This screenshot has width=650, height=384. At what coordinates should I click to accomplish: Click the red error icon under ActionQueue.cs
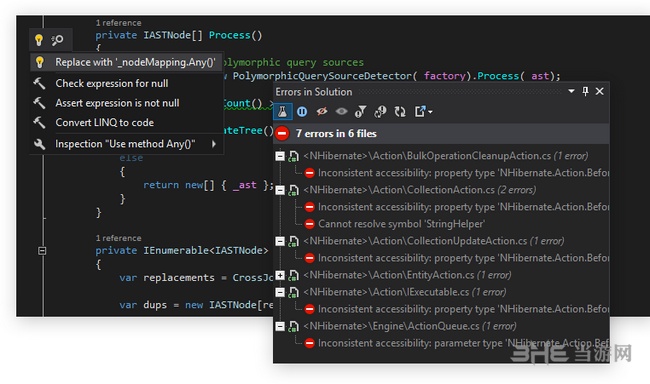point(309,343)
